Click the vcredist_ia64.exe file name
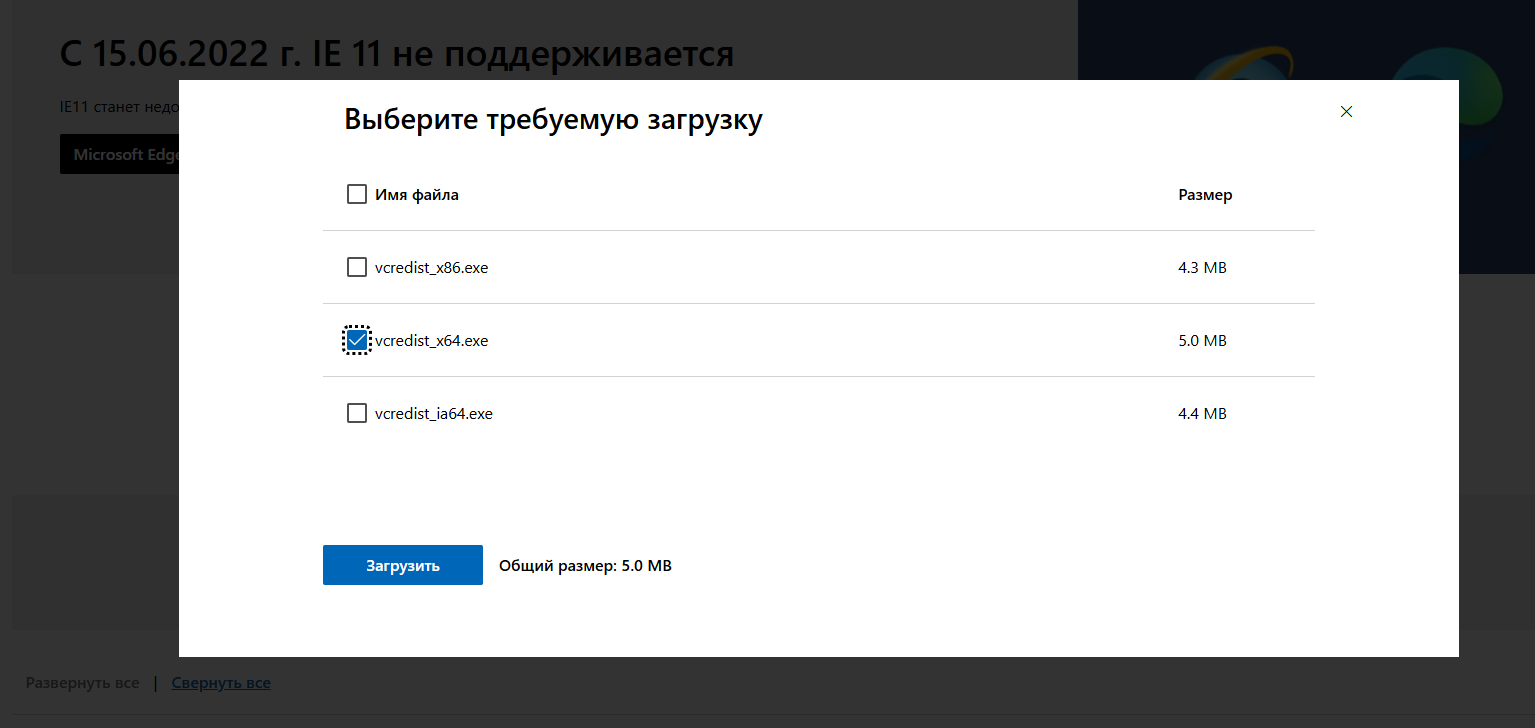 pos(434,414)
